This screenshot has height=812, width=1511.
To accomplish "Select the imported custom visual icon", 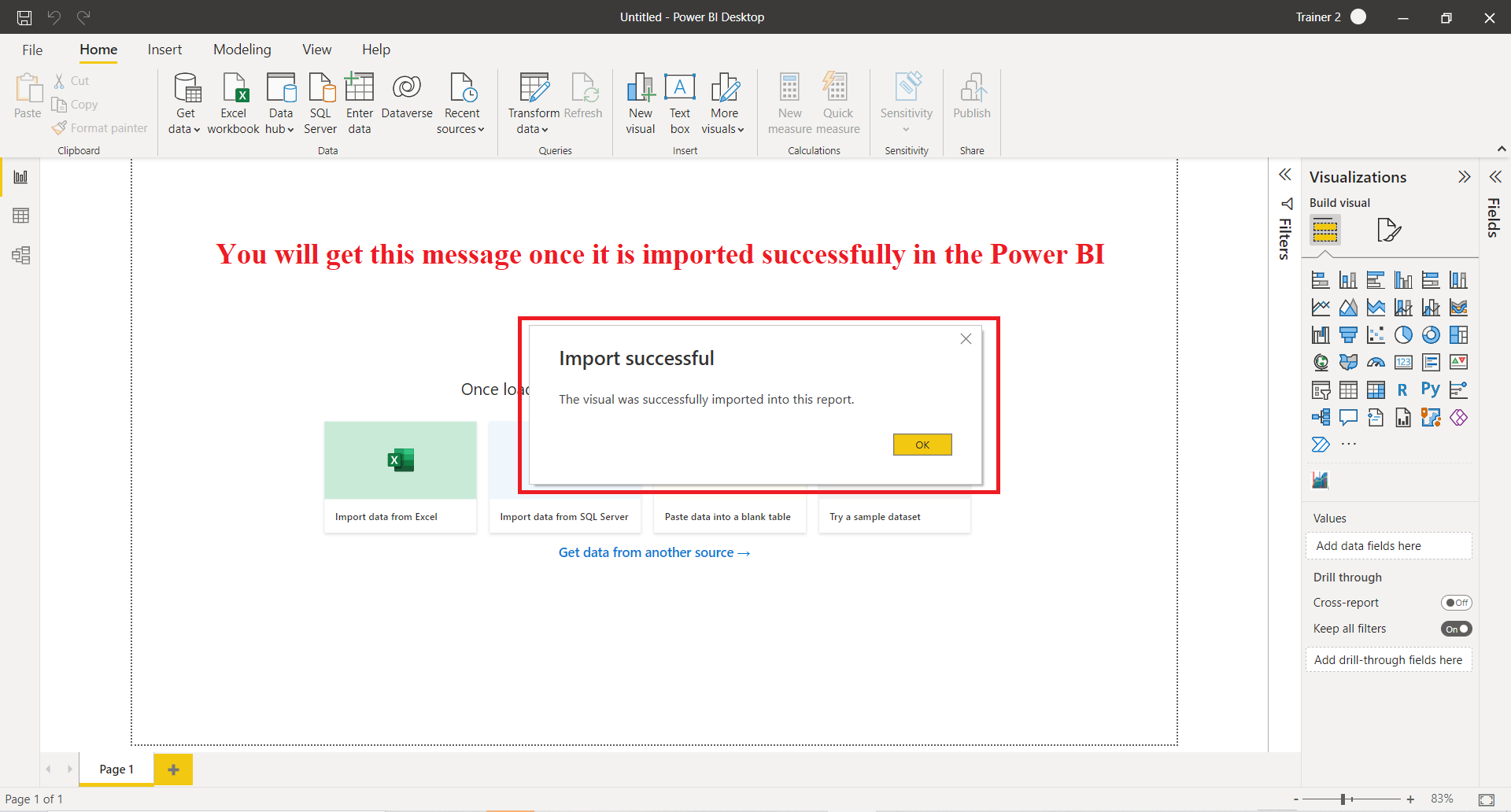I will (1321, 480).
